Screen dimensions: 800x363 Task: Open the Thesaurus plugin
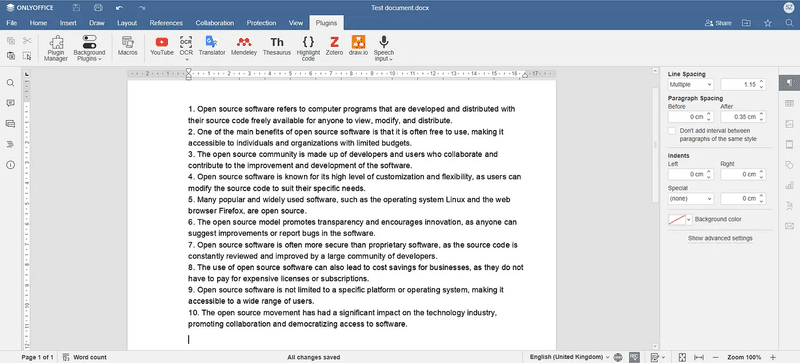[x=277, y=46]
